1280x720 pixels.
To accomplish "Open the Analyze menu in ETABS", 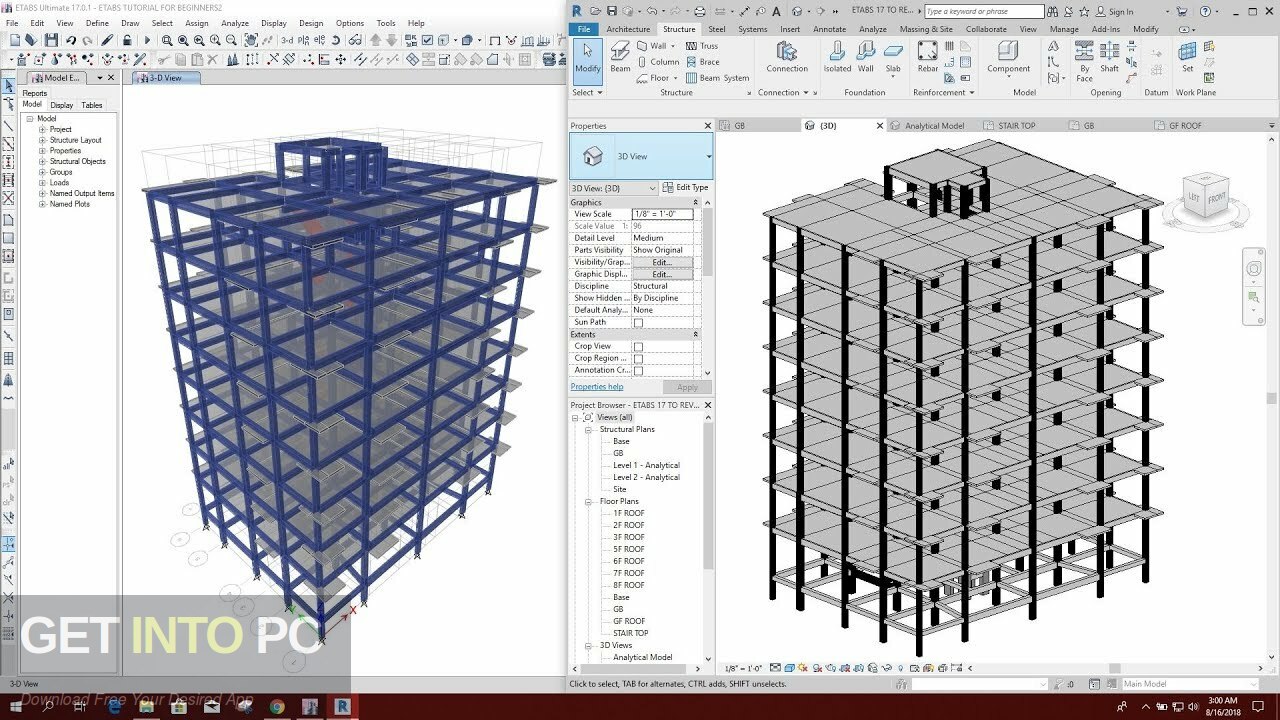I will pos(235,23).
